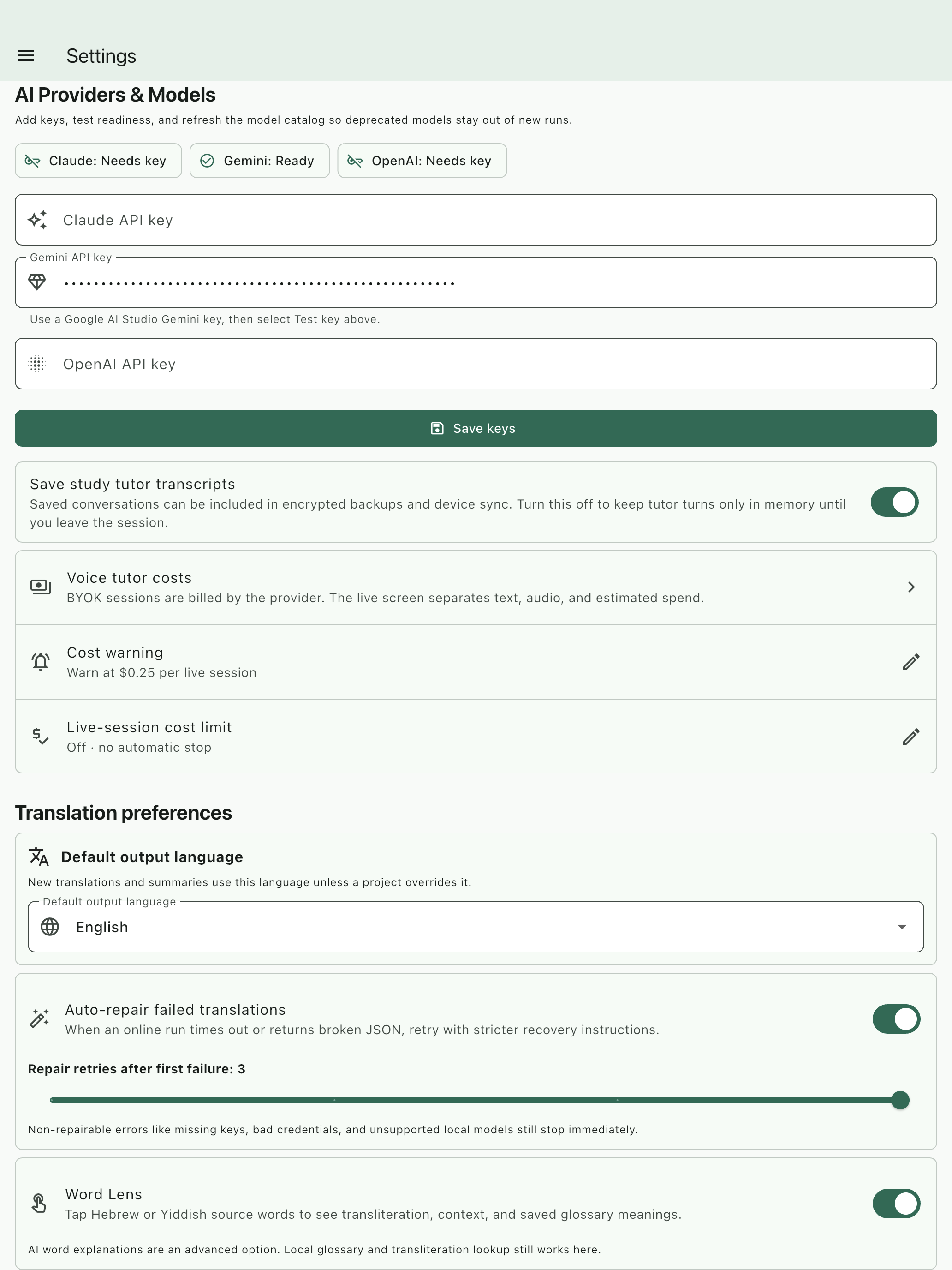The width and height of the screenshot is (952, 1270).
Task: Click the floppy disk icon on Save keys
Action: pos(437,428)
